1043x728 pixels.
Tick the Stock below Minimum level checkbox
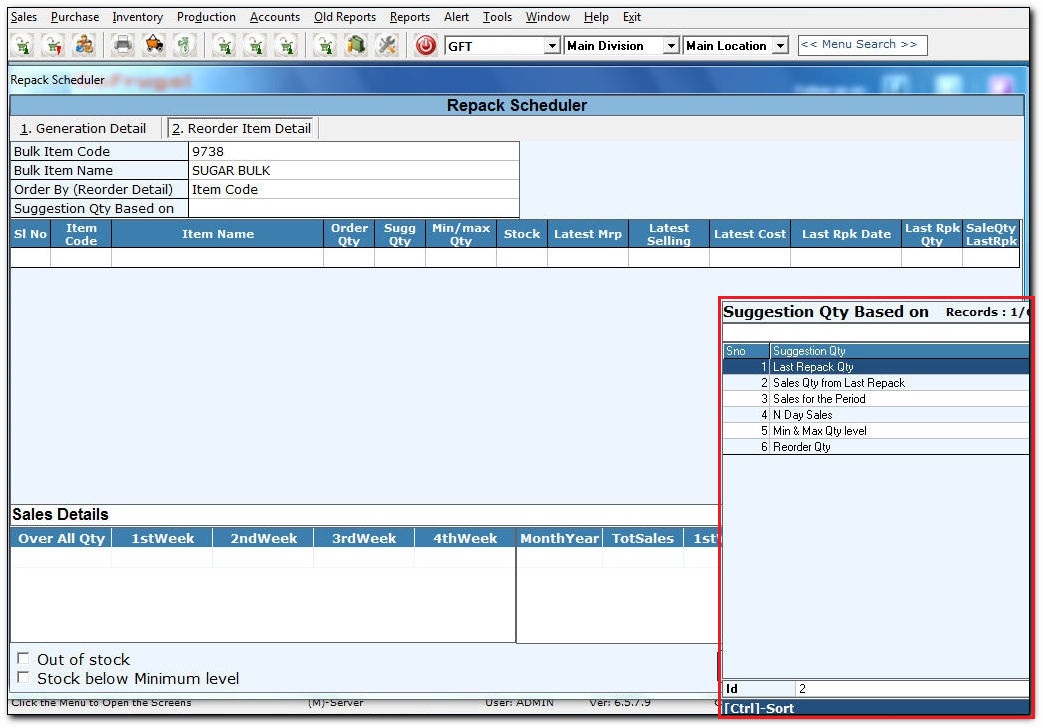pyautogui.click(x=23, y=678)
